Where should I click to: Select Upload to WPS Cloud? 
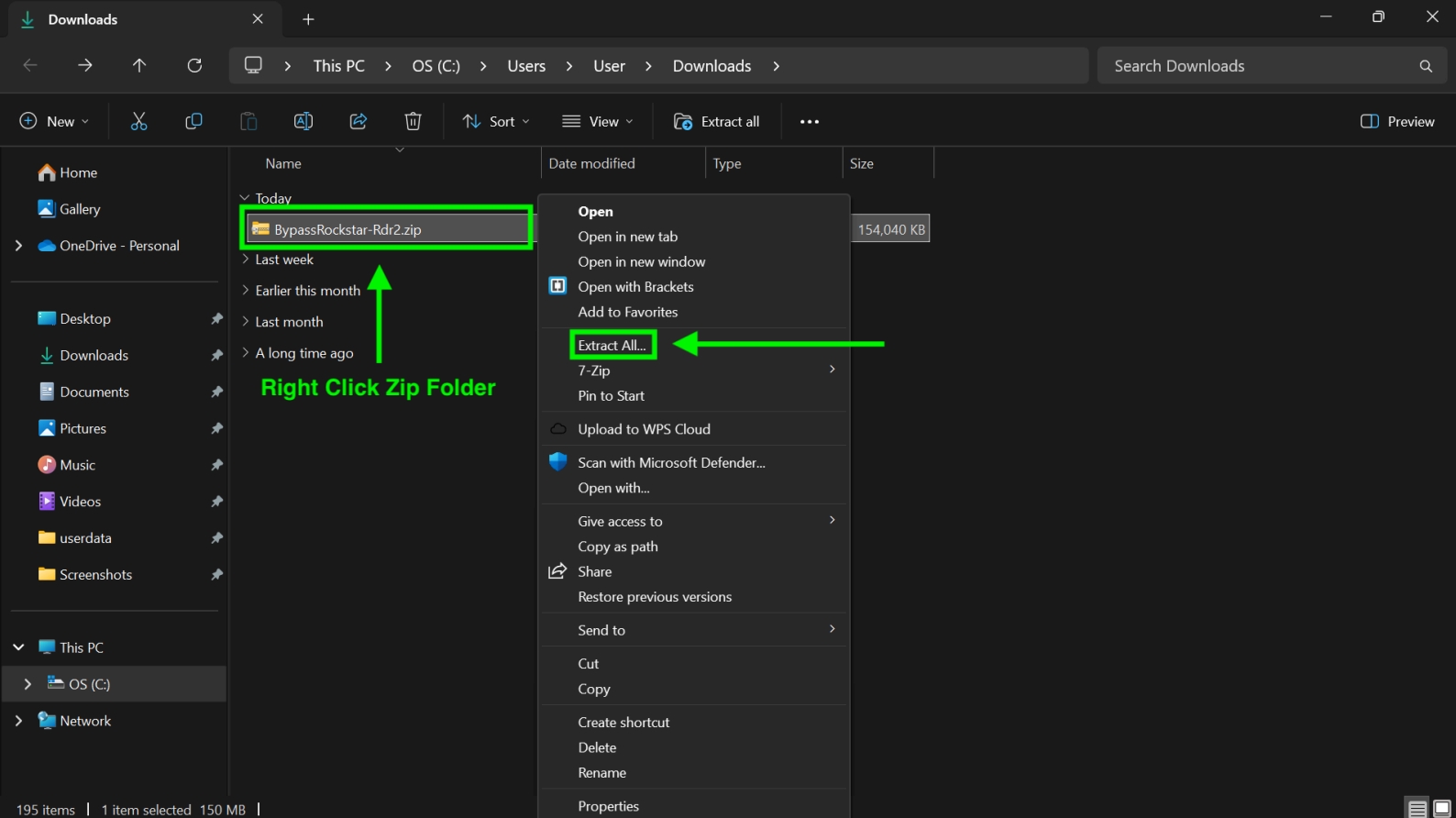[x=695, y=429]
